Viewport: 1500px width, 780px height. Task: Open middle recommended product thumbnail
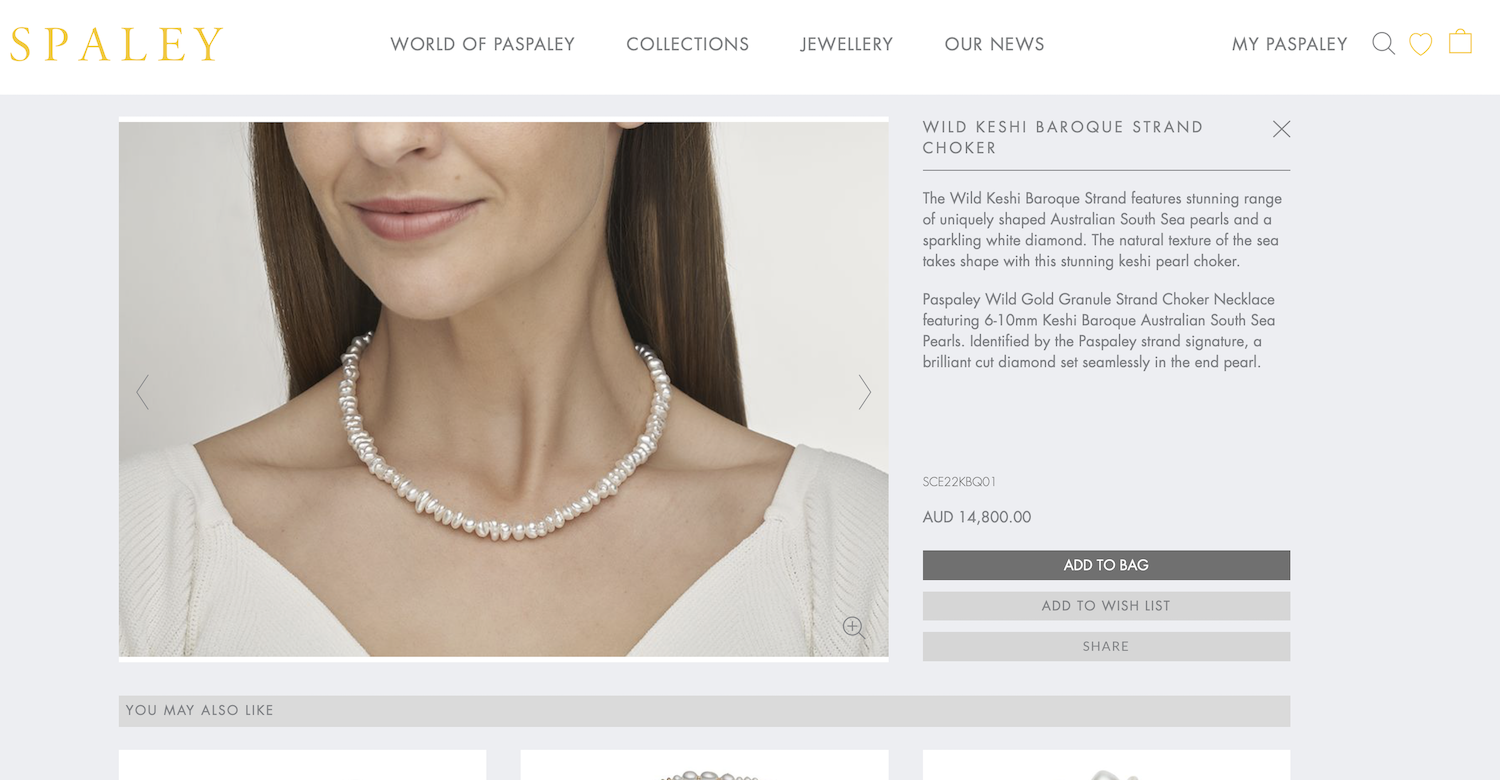(704, 765)
